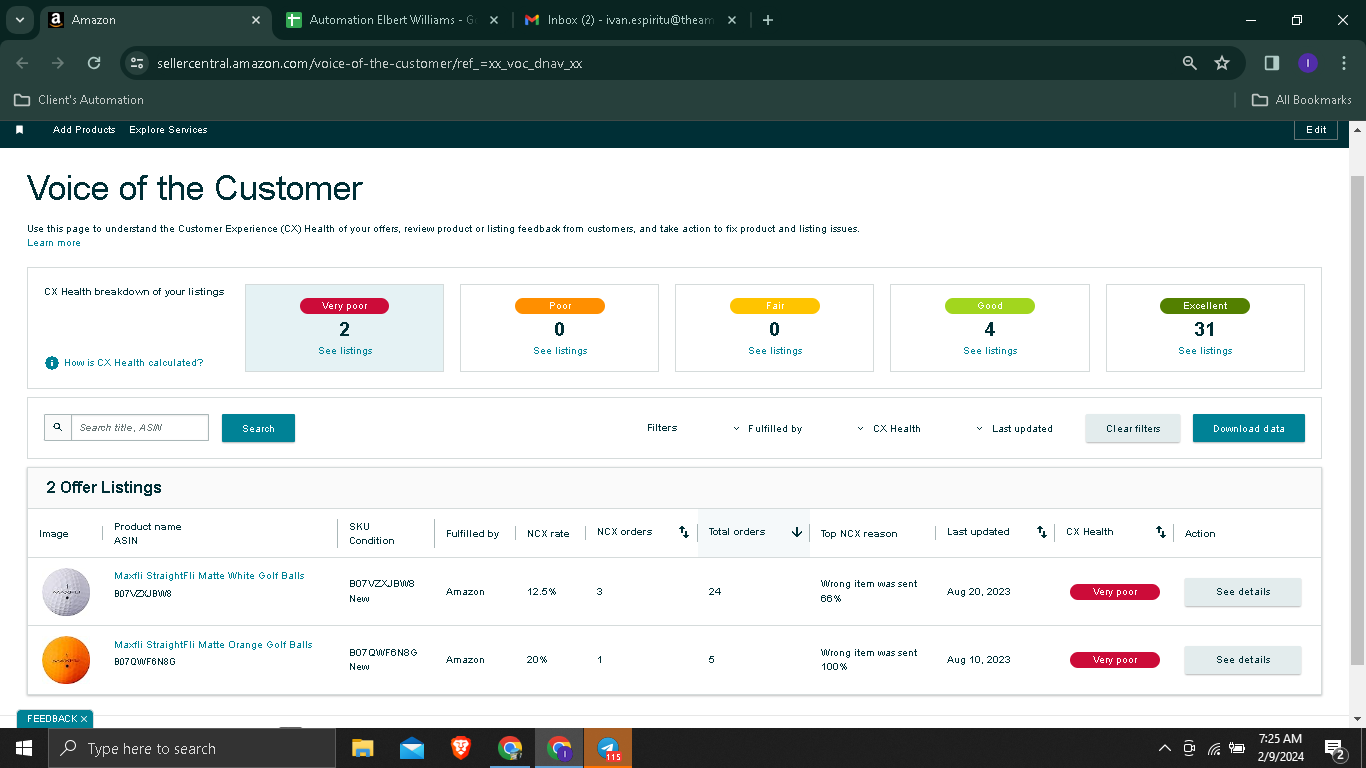This screenshot has height=768, width=1366.
Task: View site information icon in address bar
Action: [137, 63]
